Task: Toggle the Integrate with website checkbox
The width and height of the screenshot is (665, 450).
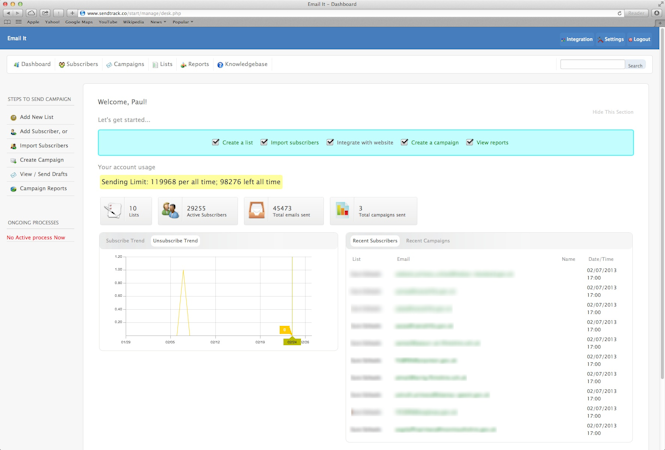Action: coord(330,142)
